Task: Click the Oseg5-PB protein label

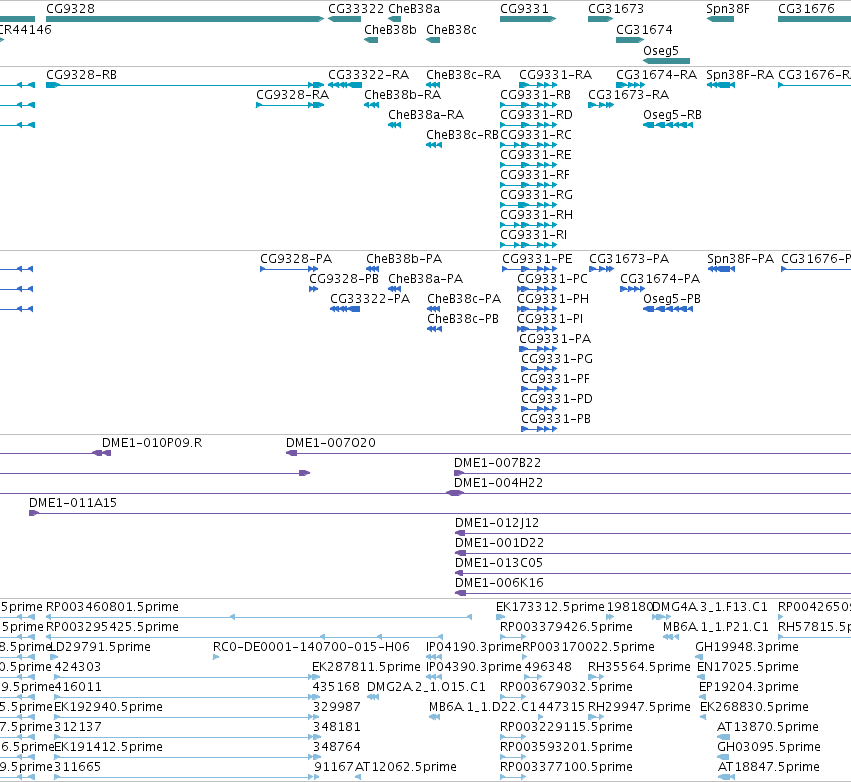Action: (672, 299)
